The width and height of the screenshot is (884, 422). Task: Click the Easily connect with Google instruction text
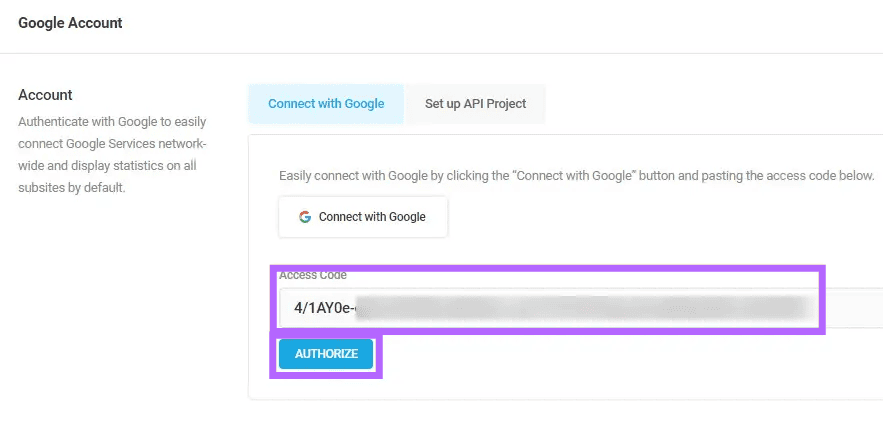pos(576,176)
